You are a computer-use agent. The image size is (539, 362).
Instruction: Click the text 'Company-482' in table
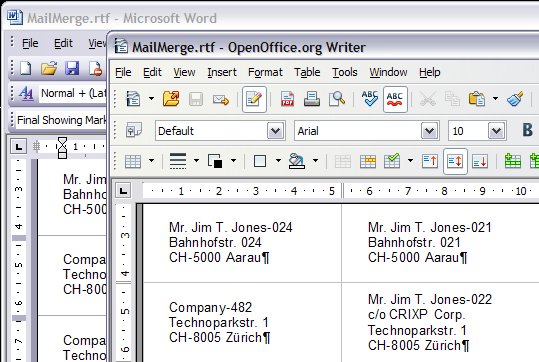(210, 308)
